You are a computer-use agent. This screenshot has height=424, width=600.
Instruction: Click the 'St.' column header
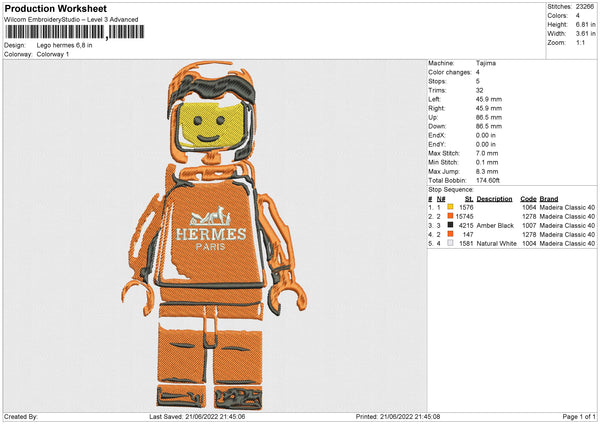click(x=469, y=199)
